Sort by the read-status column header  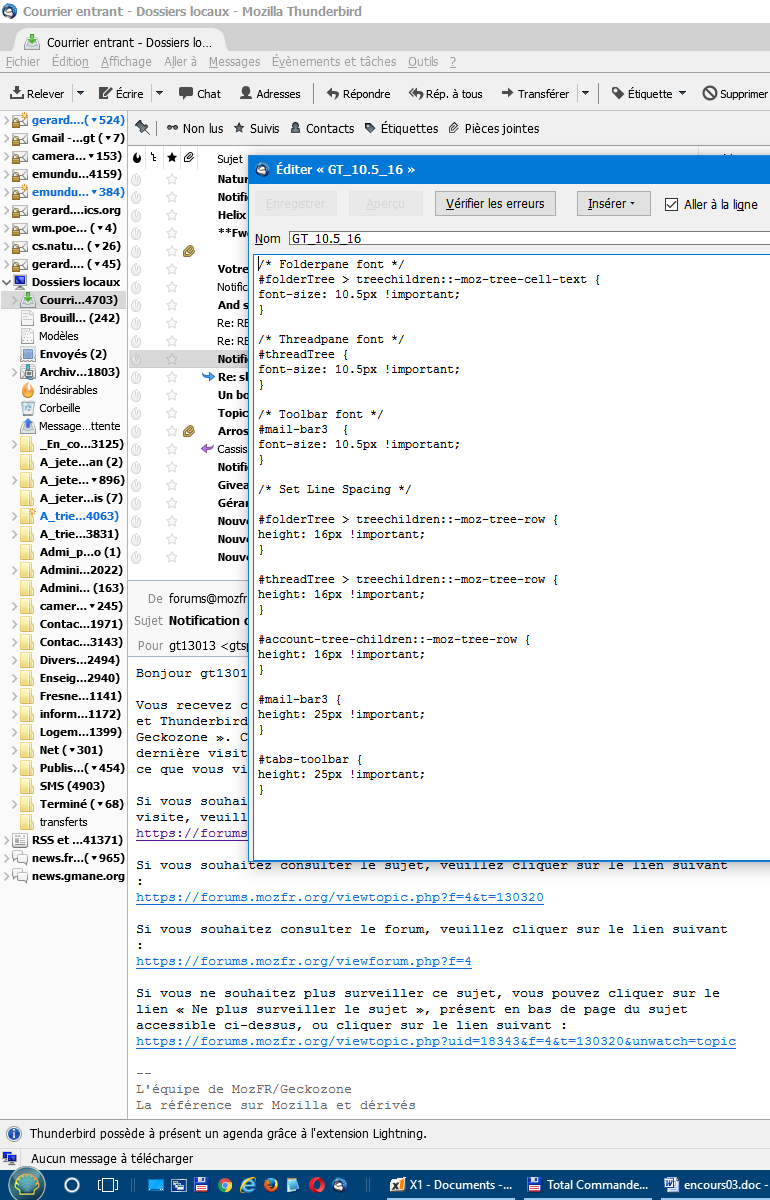[x=136, y=159]
